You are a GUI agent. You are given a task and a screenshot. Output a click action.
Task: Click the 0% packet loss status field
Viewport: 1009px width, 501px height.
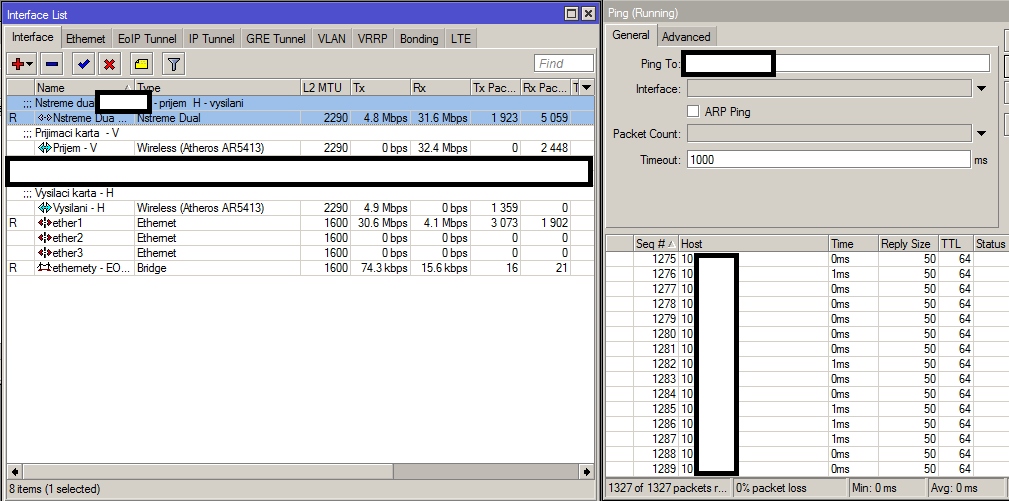[x=790, y=488]
